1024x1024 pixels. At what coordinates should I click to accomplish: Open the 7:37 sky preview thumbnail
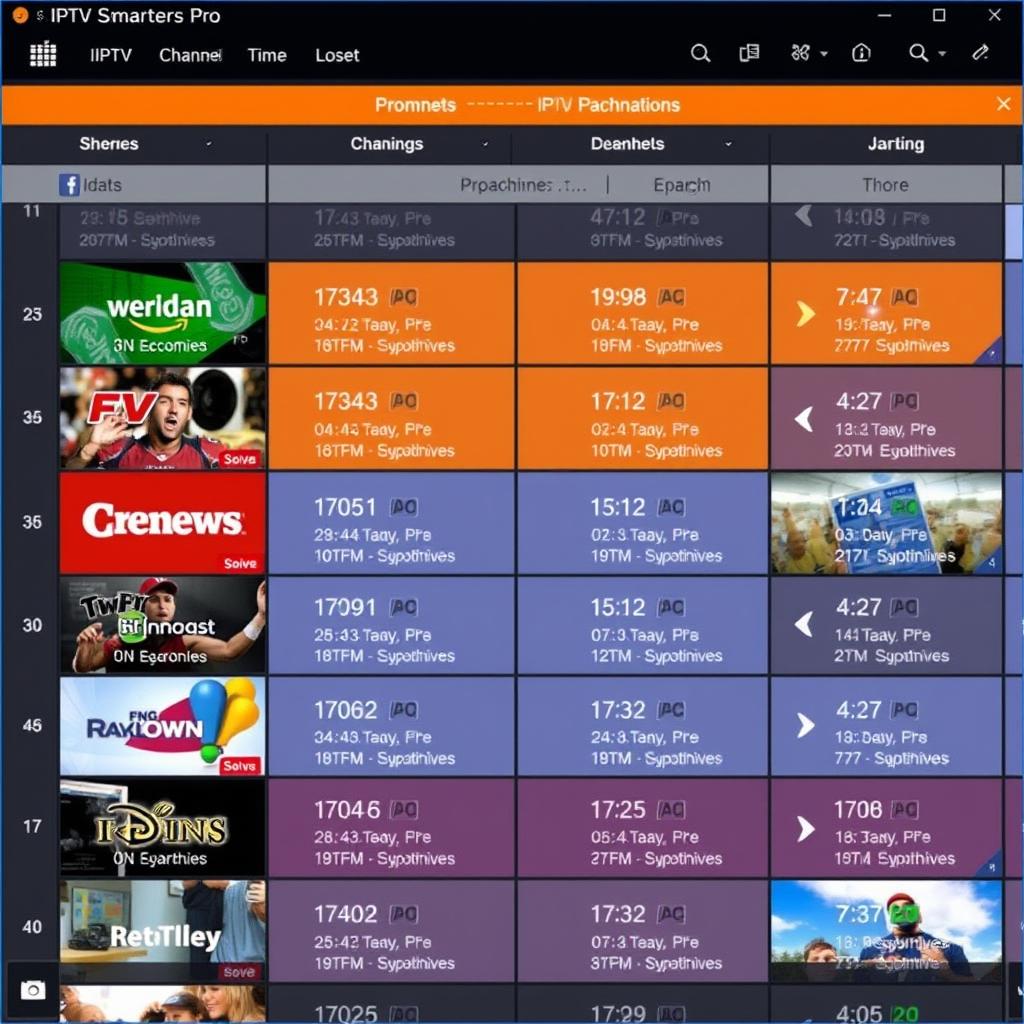886,930
